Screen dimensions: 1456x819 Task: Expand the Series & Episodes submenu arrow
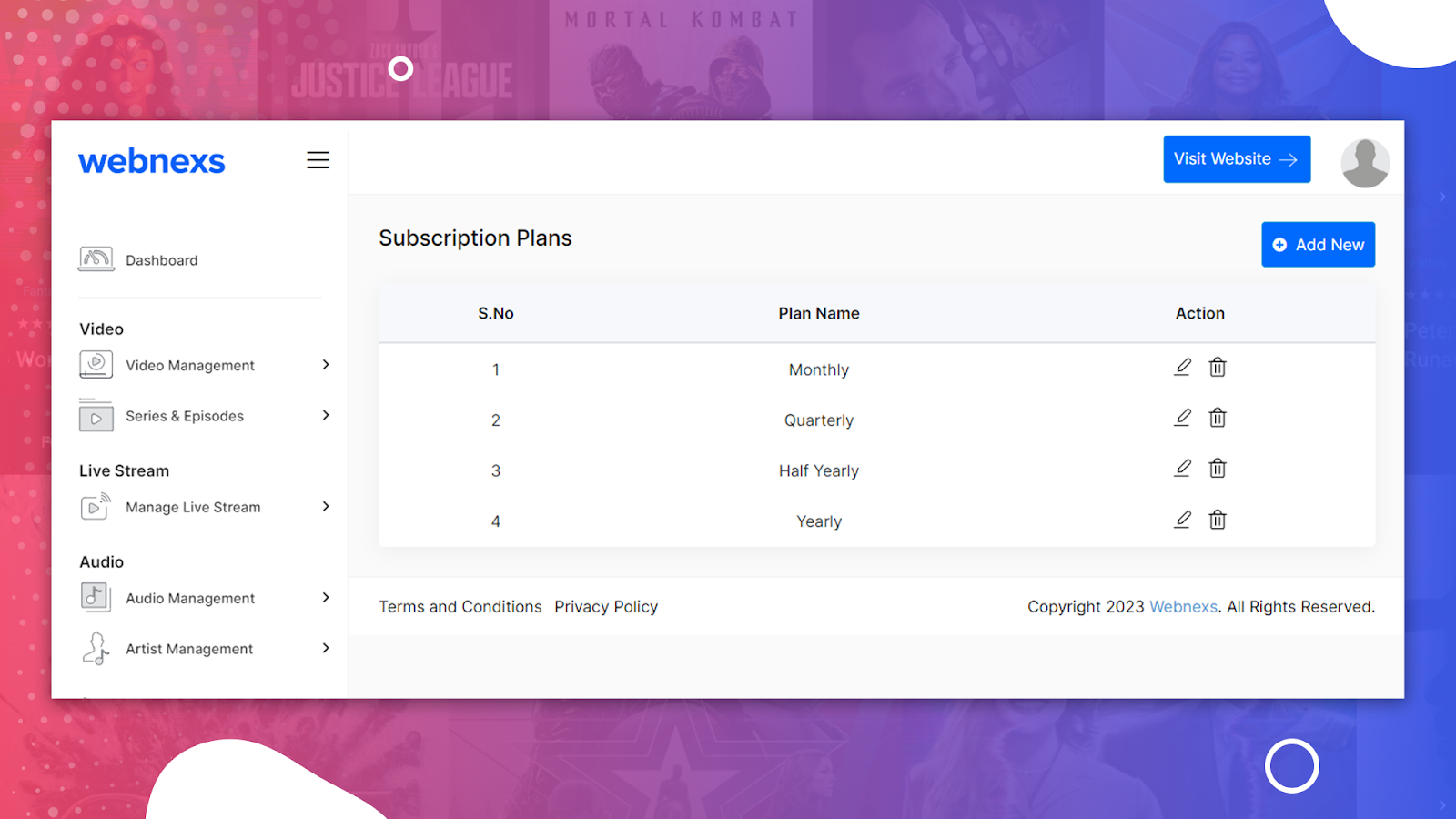pyautogui.click(x=326, y=415)
